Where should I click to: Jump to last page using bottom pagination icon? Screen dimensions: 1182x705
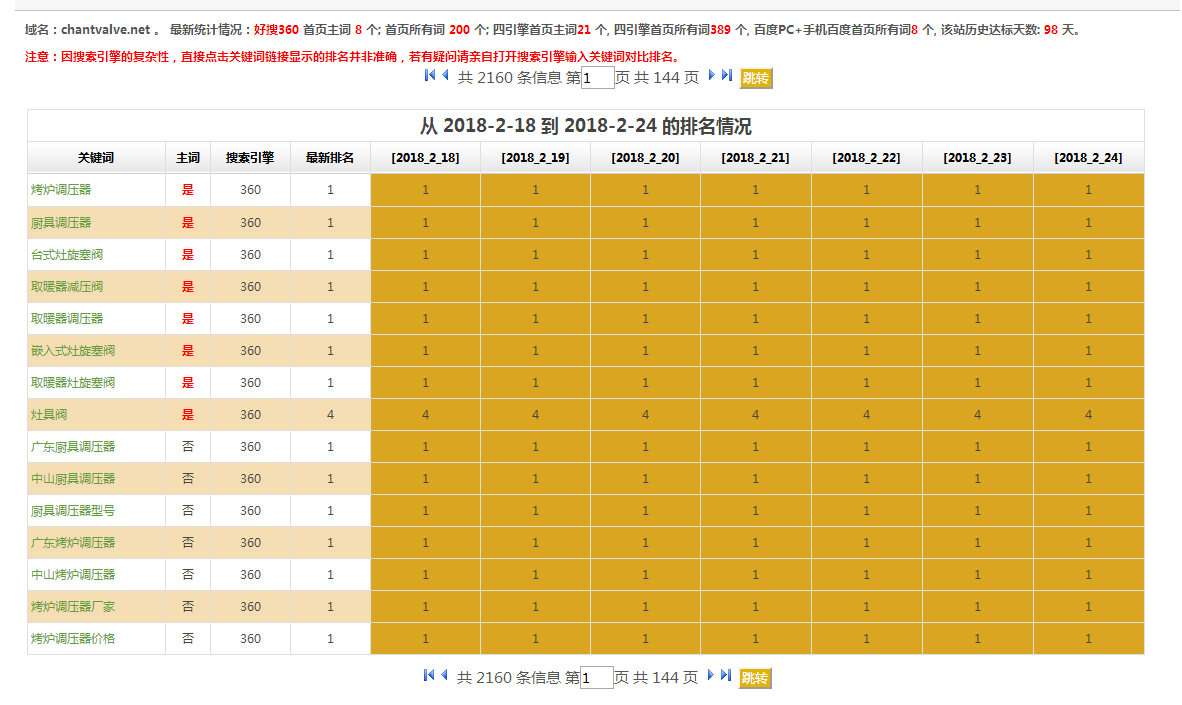(x=726, y=676)
